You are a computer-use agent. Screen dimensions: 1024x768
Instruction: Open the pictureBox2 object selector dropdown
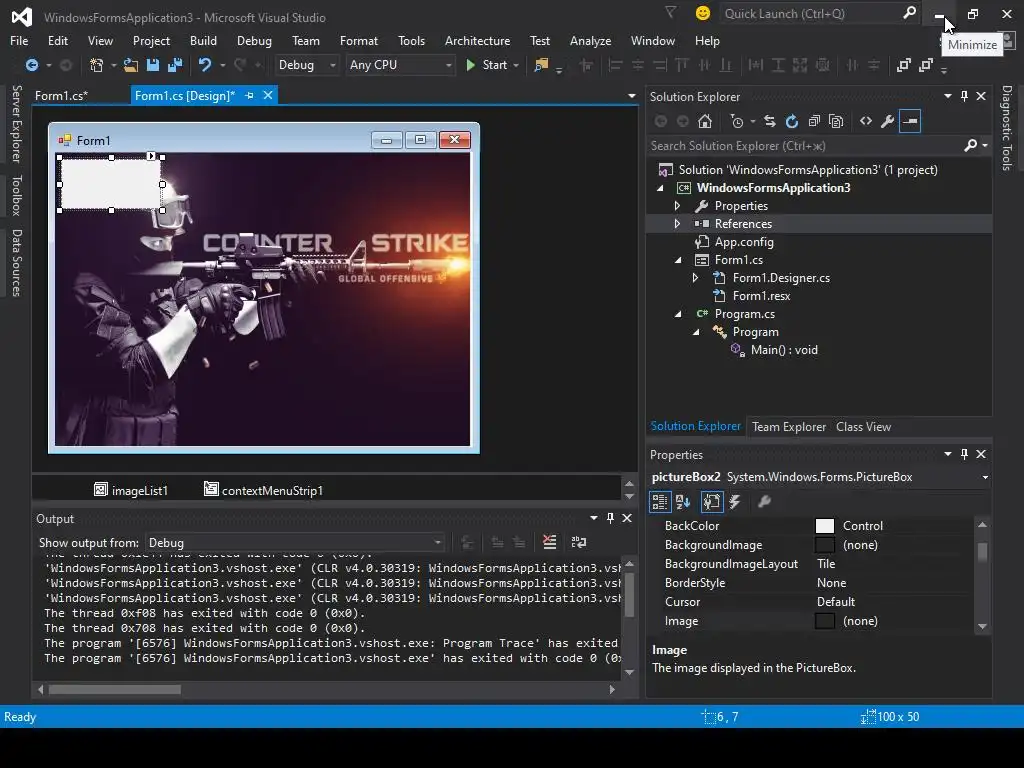click(x=985, y=477)
